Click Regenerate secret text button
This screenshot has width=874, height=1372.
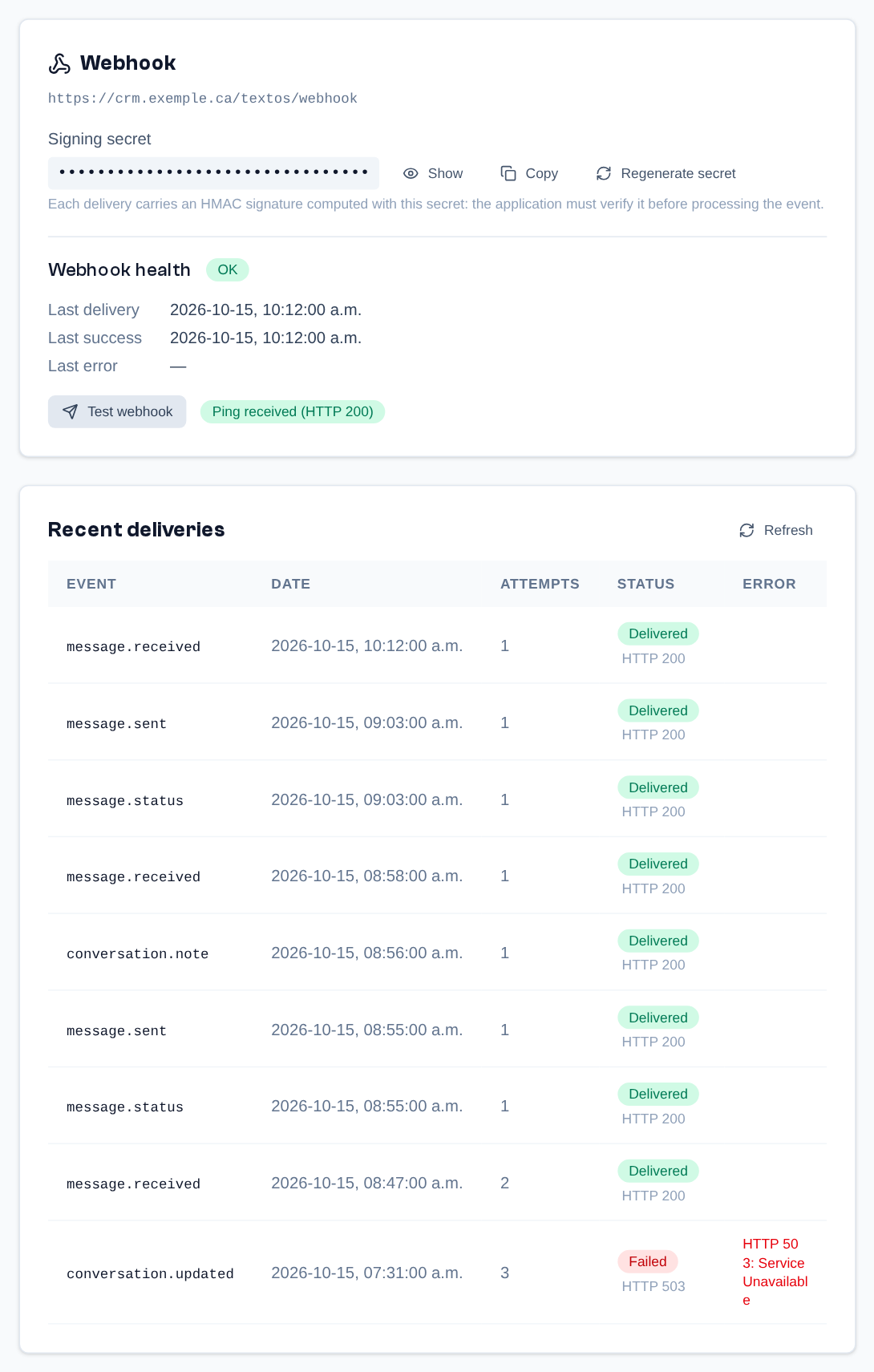coord(678,173)
